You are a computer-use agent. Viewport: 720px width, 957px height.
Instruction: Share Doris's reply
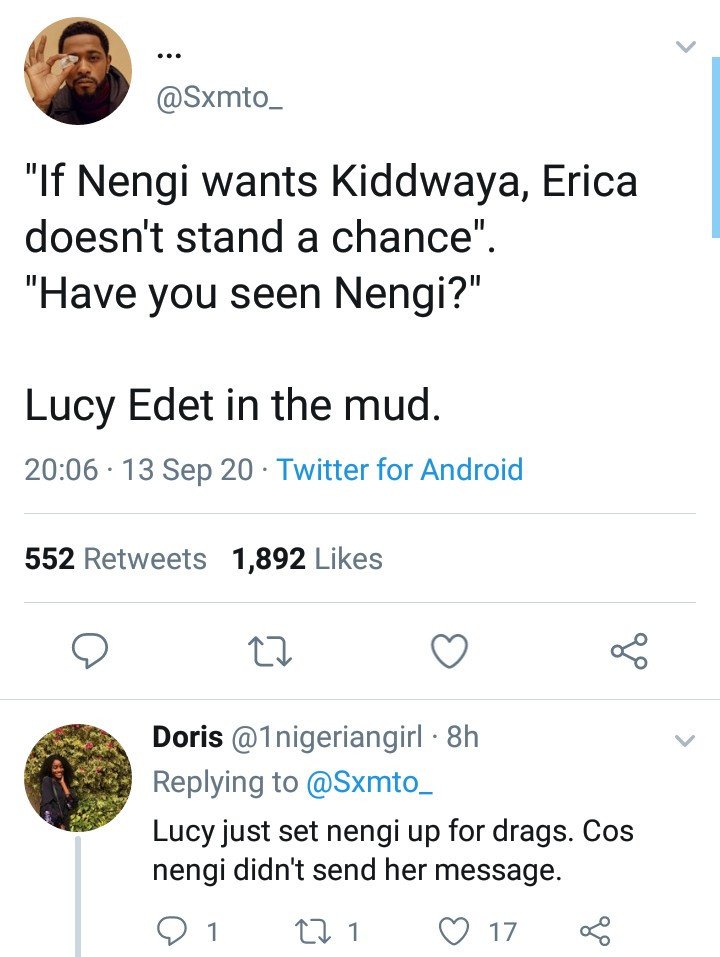point(595,931)
